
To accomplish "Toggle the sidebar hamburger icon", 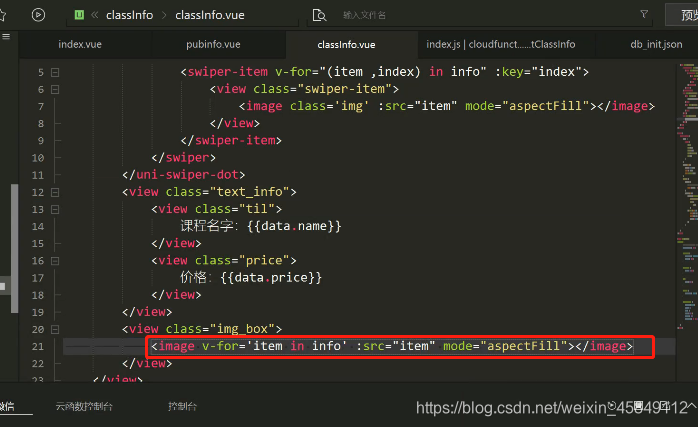I will 6,37.
